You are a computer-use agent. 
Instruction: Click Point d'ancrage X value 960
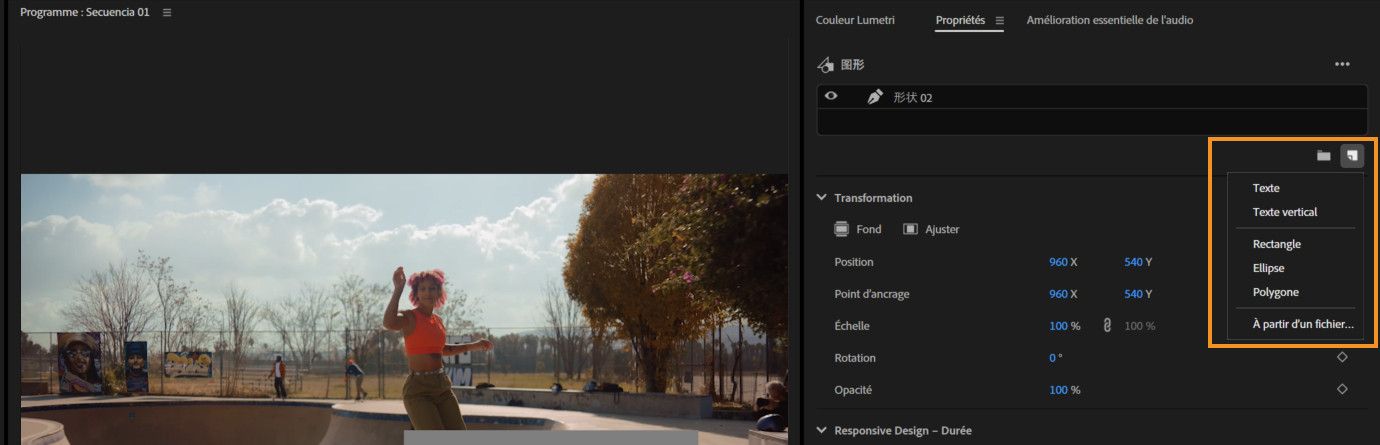point(1058,294)
